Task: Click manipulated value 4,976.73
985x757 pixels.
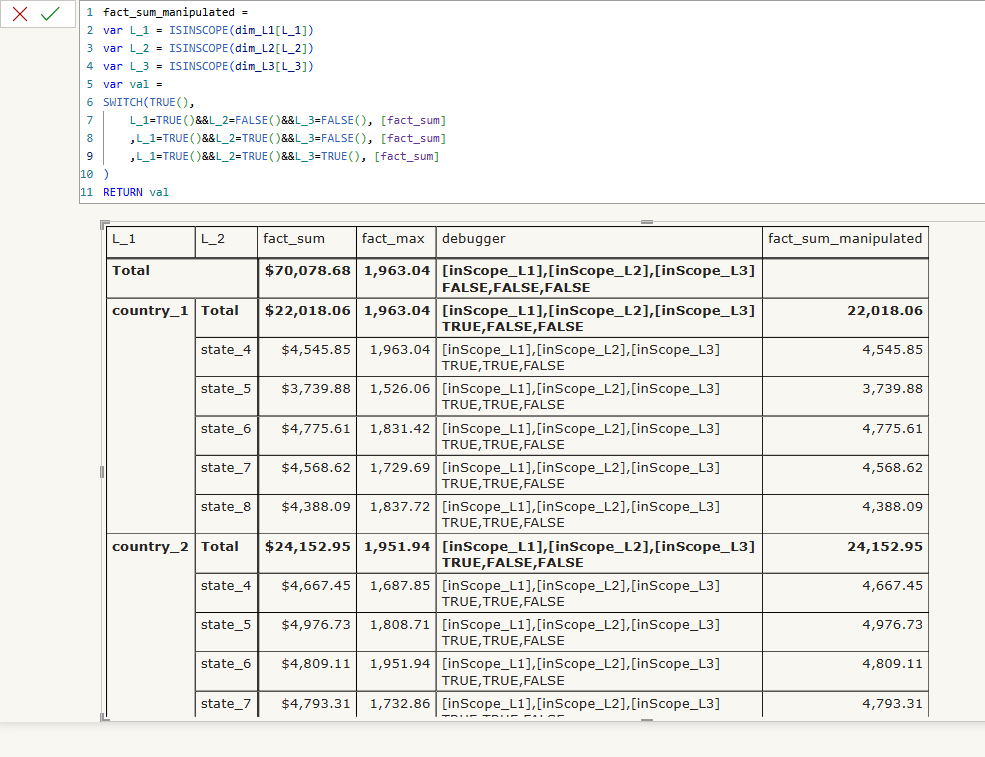Action: click(x=892, y=624)
